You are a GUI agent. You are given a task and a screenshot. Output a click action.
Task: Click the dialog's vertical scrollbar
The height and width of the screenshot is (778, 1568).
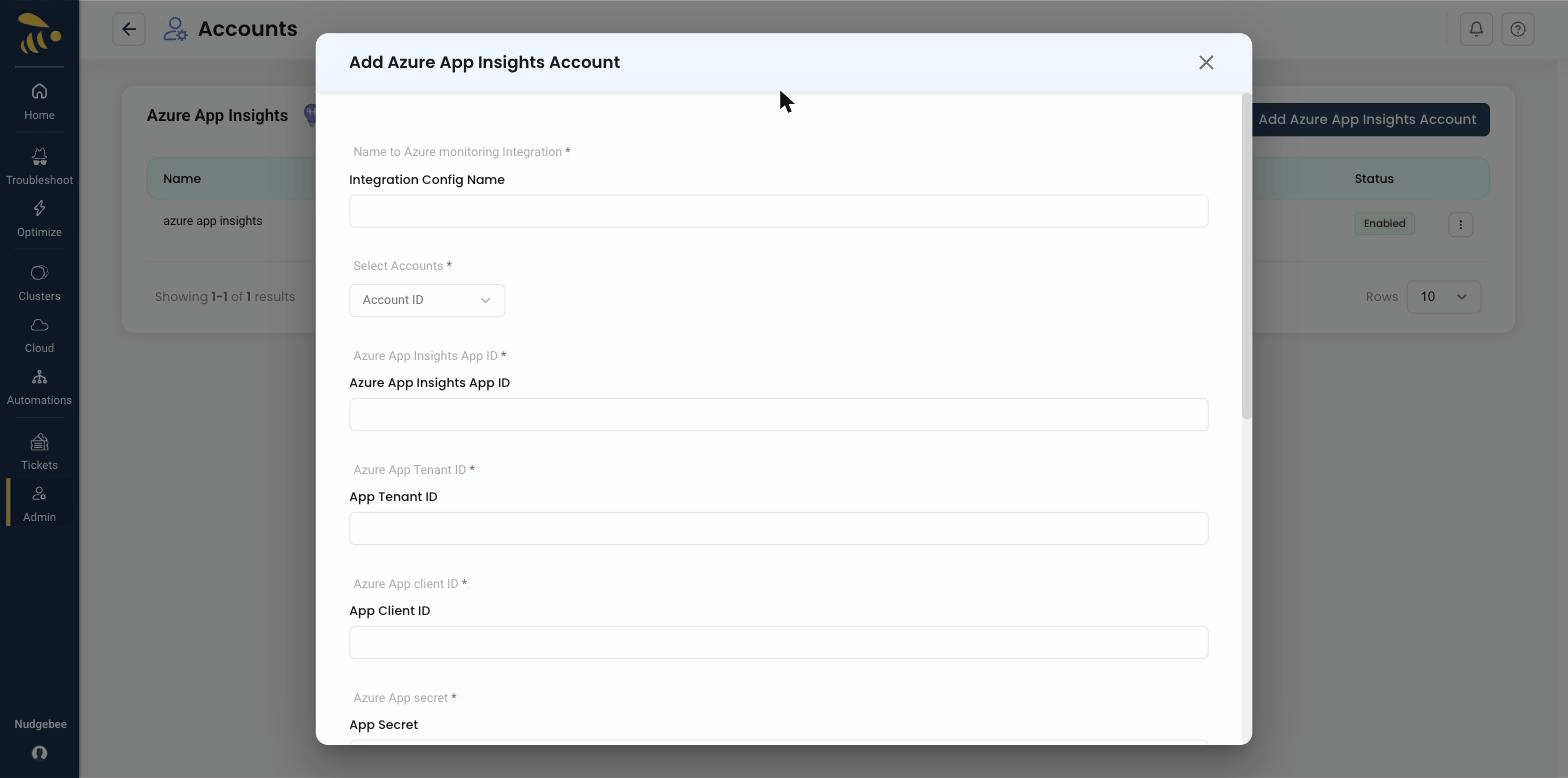(1246, 256)
